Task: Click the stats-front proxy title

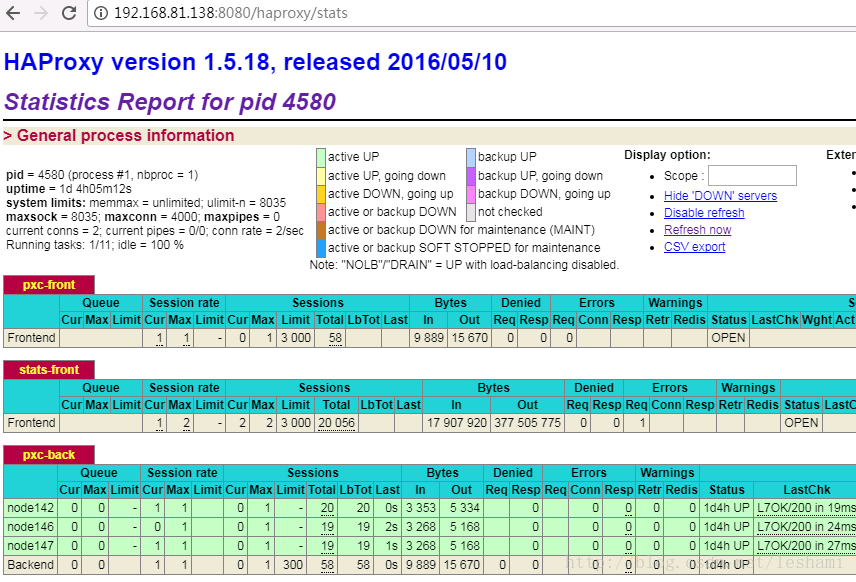Action: click(x=49, y=370)
